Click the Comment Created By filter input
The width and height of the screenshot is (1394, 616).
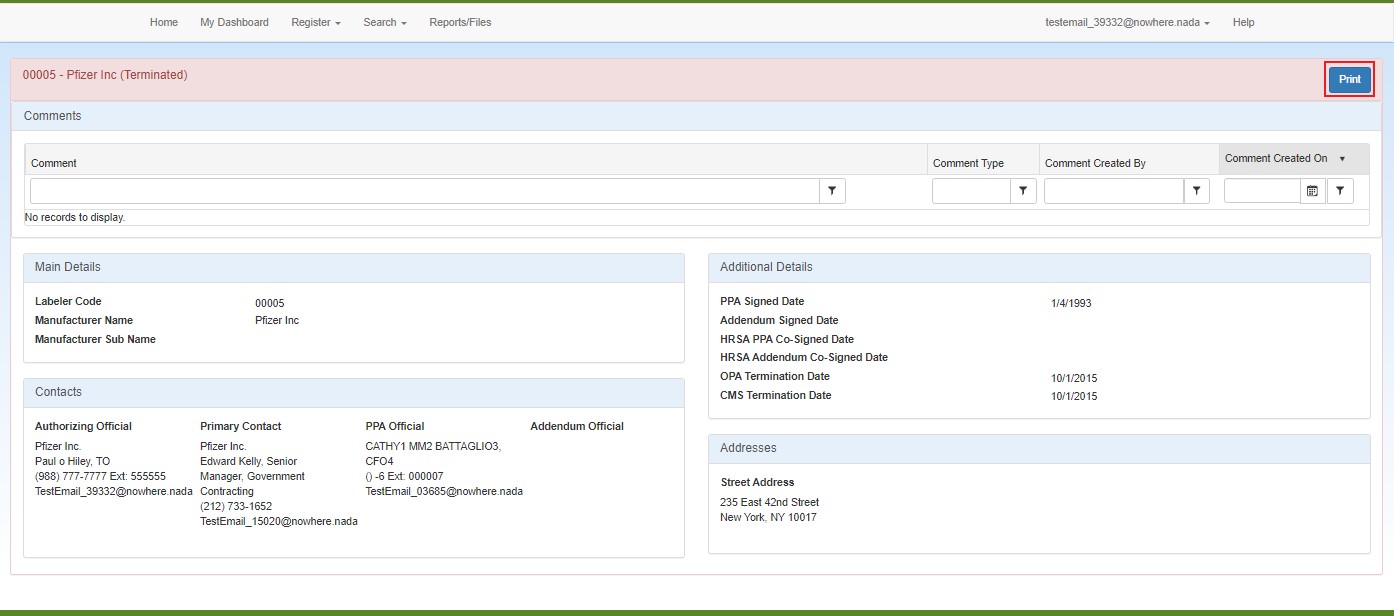pos(1114,191)
